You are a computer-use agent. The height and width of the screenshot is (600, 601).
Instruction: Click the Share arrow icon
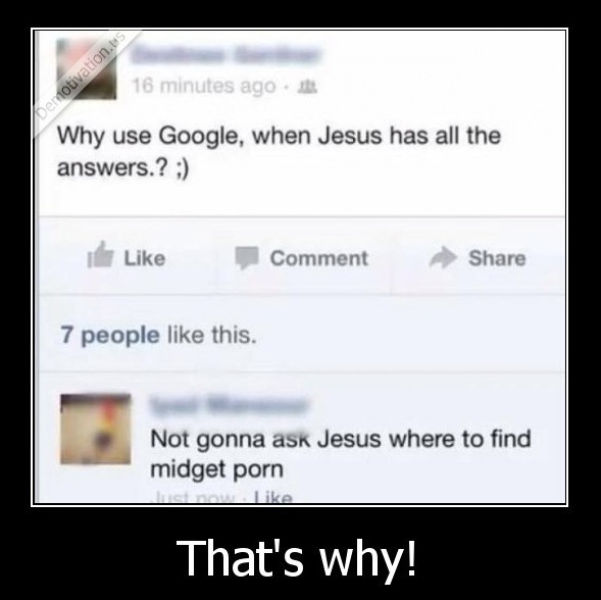pos(443,257)
